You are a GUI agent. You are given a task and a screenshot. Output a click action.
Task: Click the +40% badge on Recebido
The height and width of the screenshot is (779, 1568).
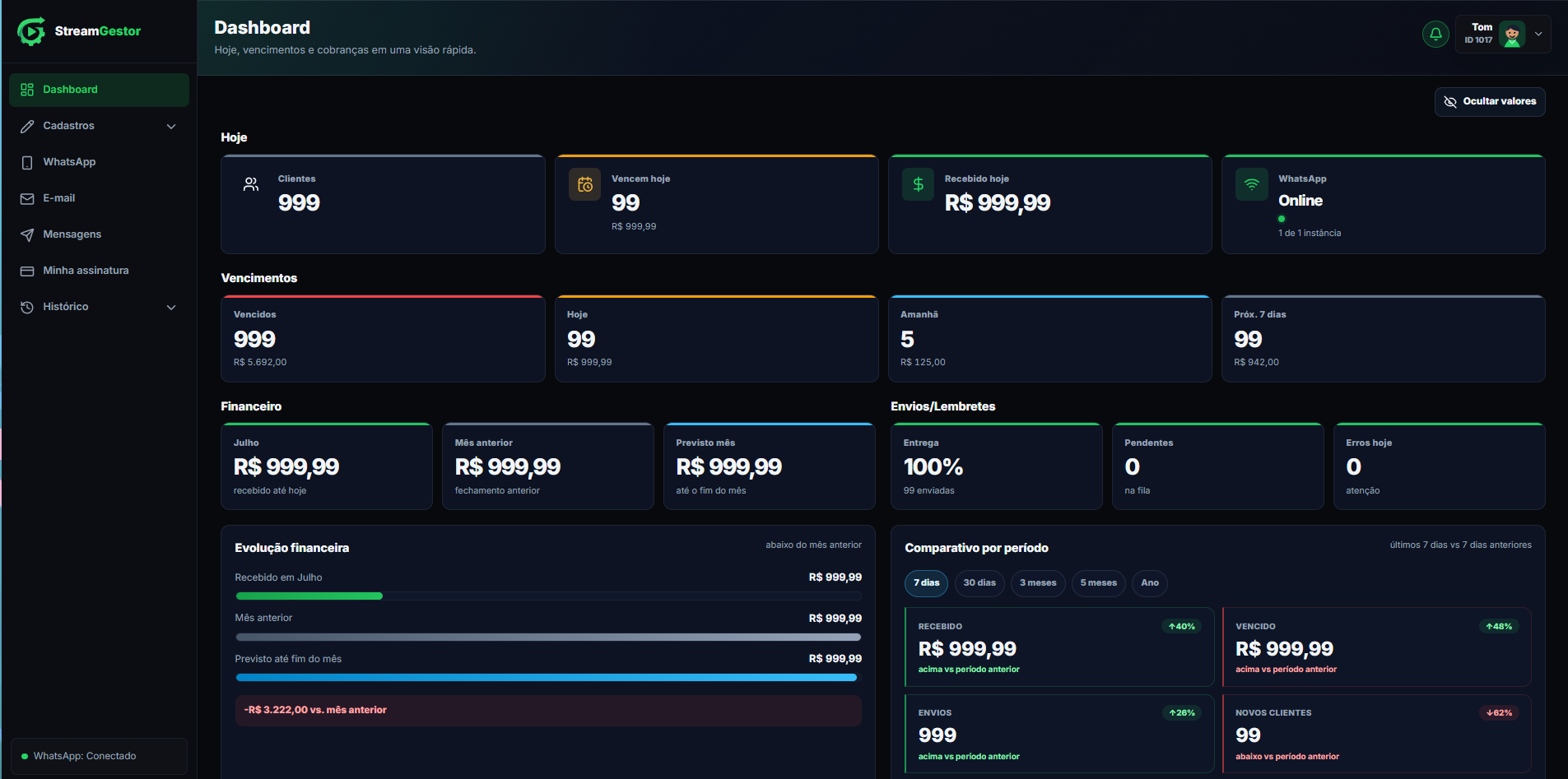(1182, 627)
